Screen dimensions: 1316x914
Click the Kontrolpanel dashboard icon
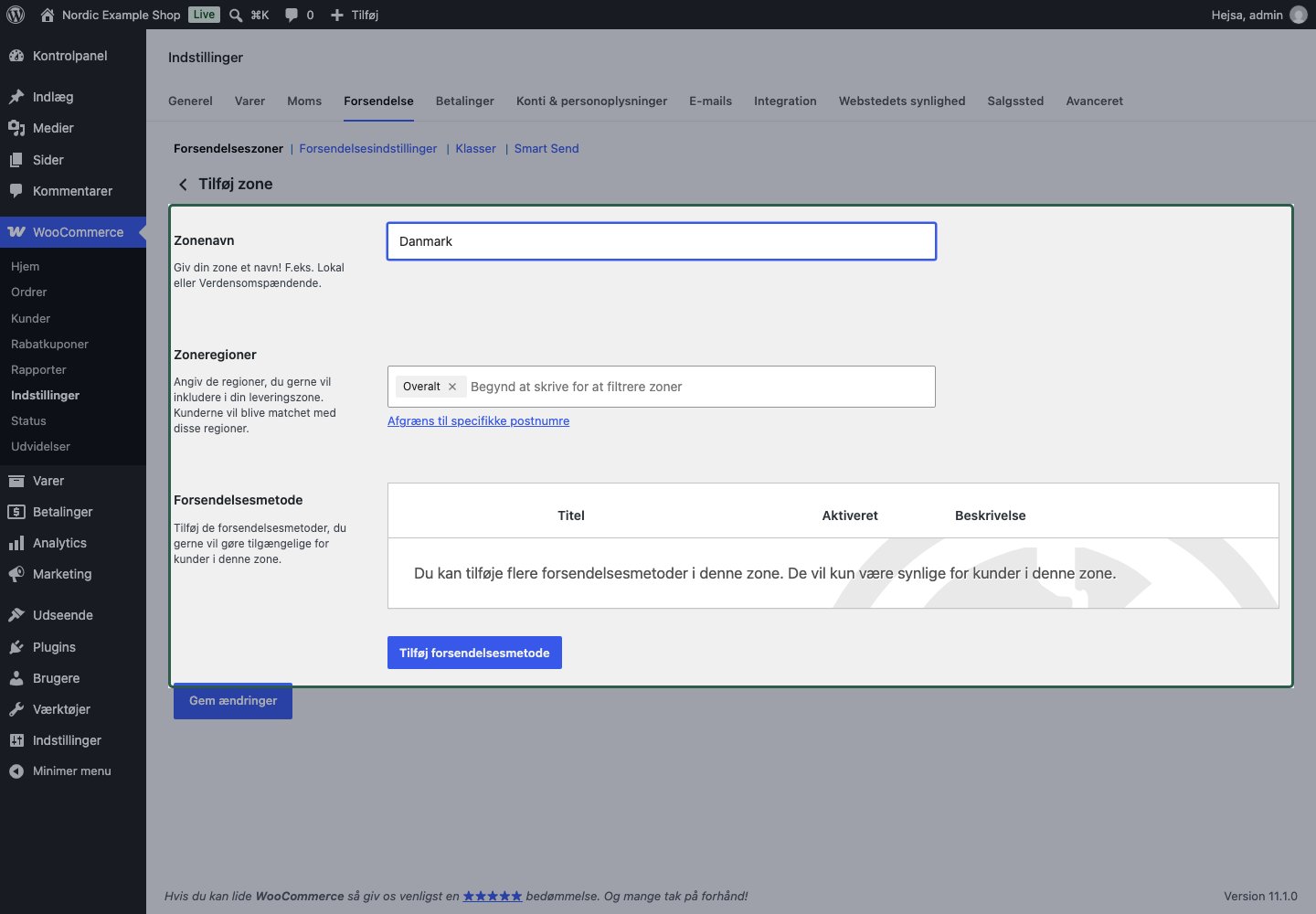(x=16, y=56)
